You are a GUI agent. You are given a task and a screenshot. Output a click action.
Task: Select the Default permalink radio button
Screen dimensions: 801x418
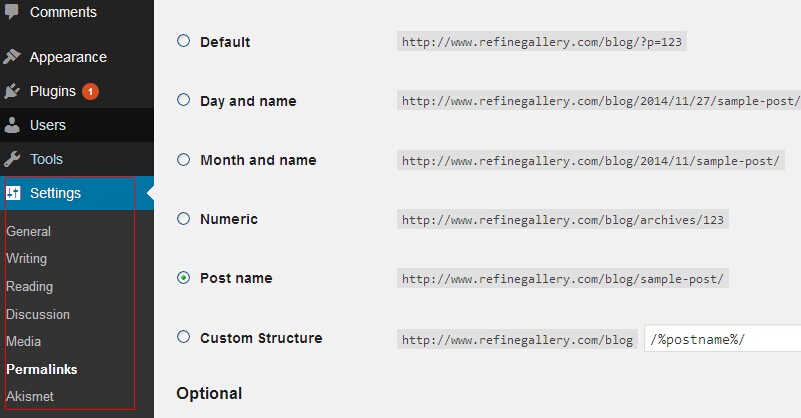tap(183, 41)
